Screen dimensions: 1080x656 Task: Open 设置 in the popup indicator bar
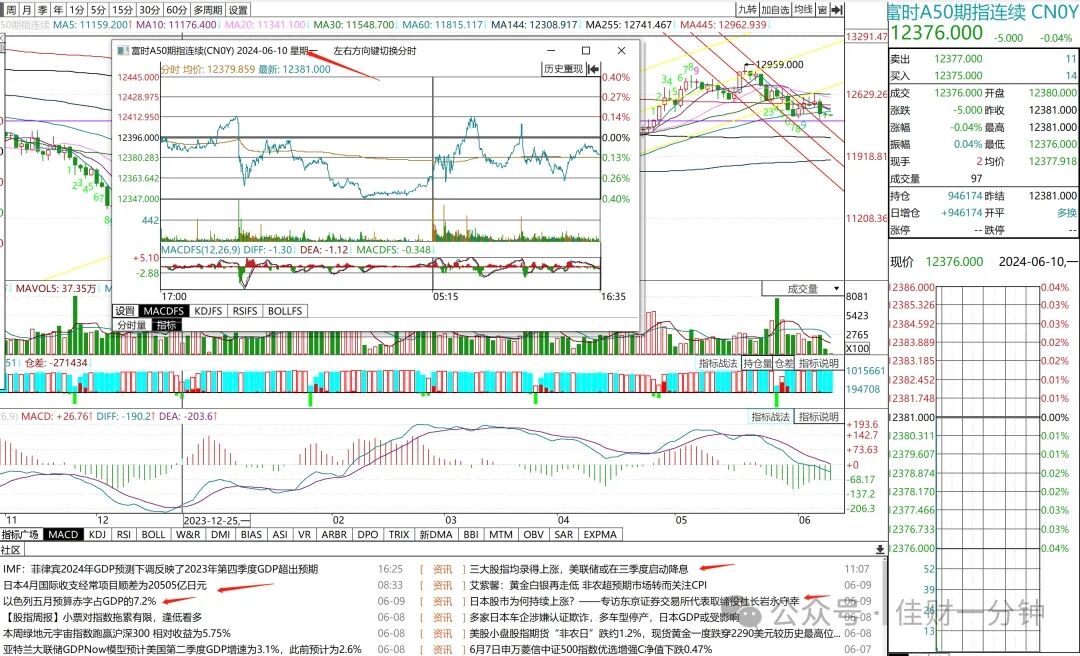[125, 311]
